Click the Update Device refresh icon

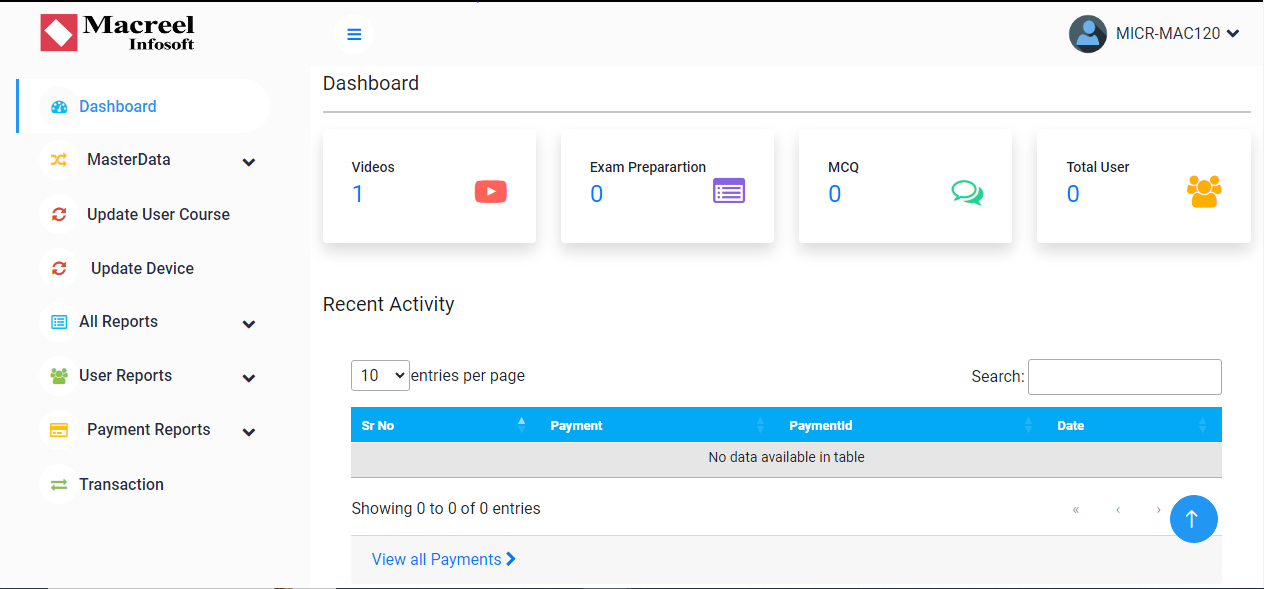pos(59,268)
